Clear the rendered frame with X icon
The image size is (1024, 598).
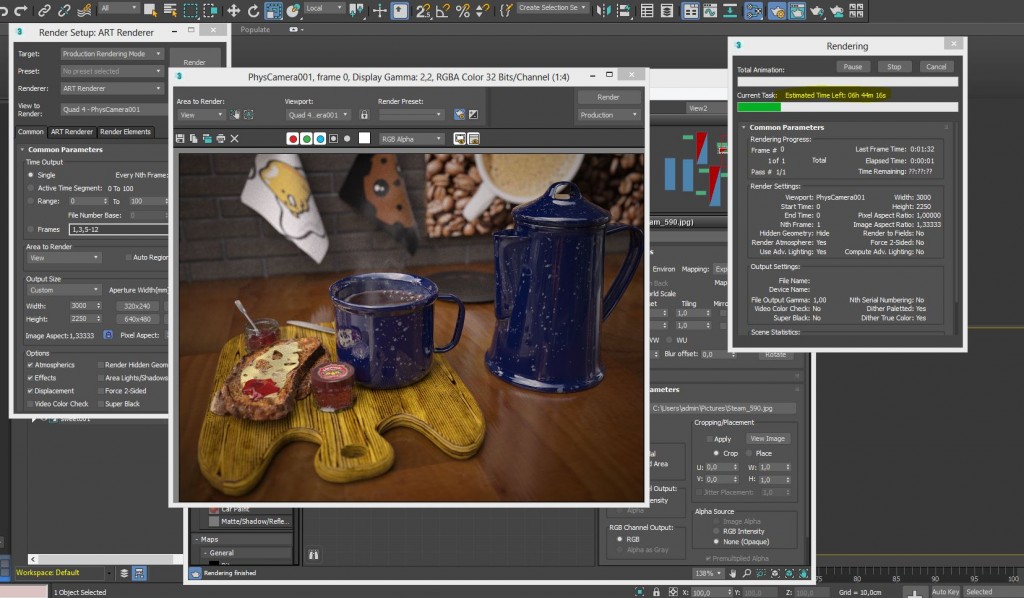pos(234,138)
